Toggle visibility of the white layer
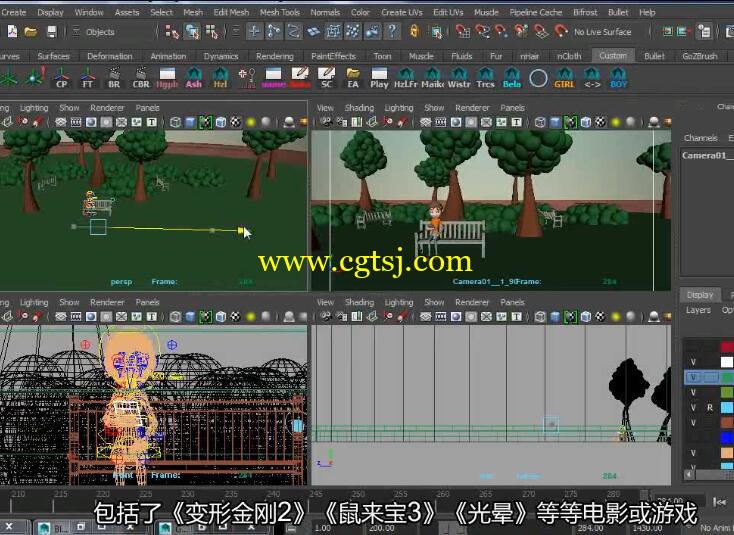The height and width of the screenshot is (535, 734). tap(693, 362)
